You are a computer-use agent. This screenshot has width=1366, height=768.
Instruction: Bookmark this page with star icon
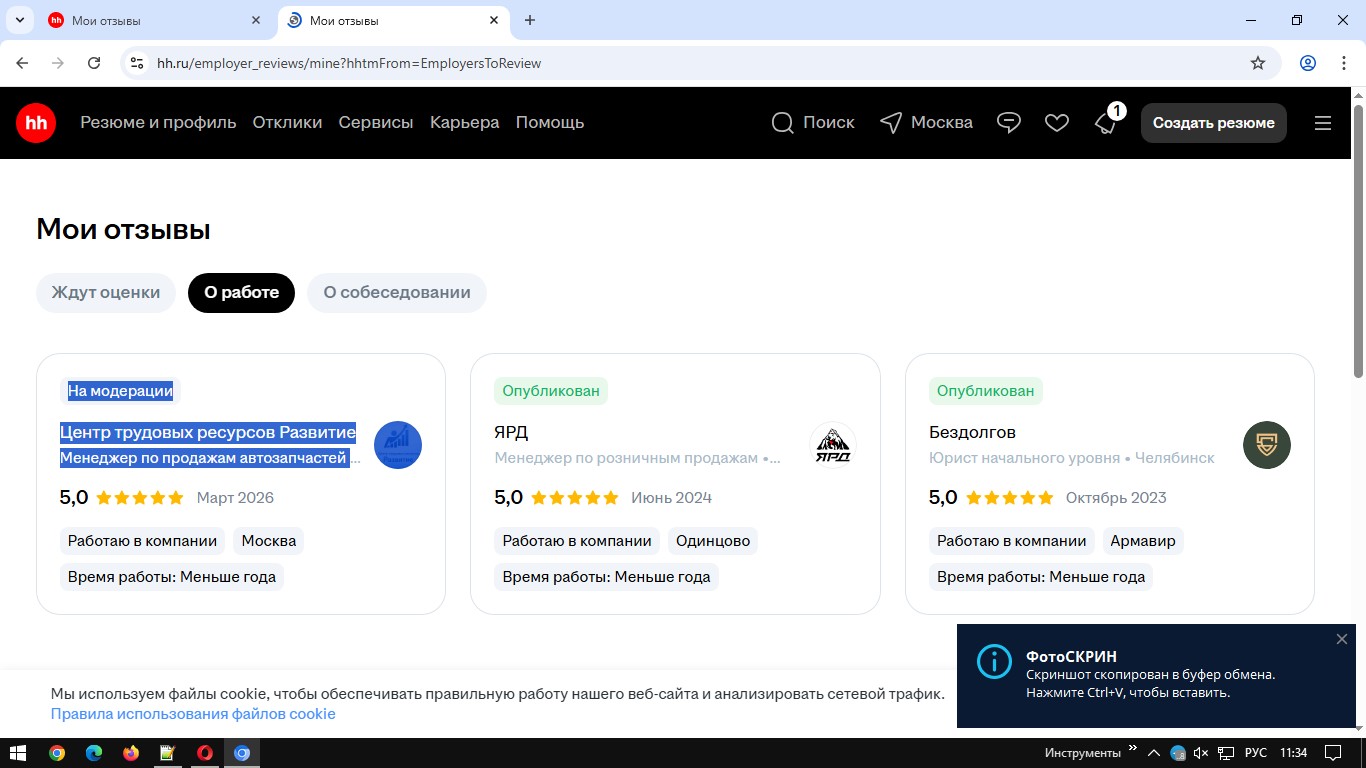[x=1258, y=63]
